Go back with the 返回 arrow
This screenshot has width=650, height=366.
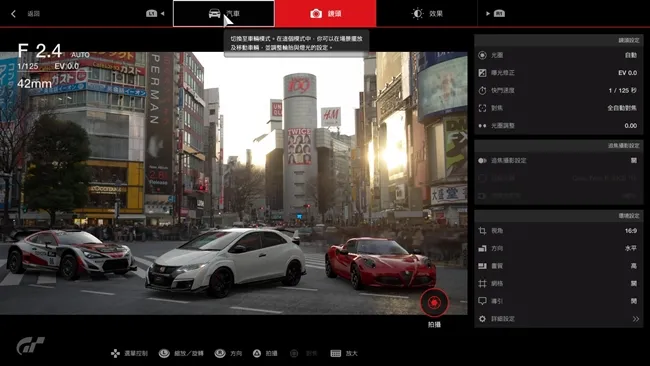[x=25, y=14]
